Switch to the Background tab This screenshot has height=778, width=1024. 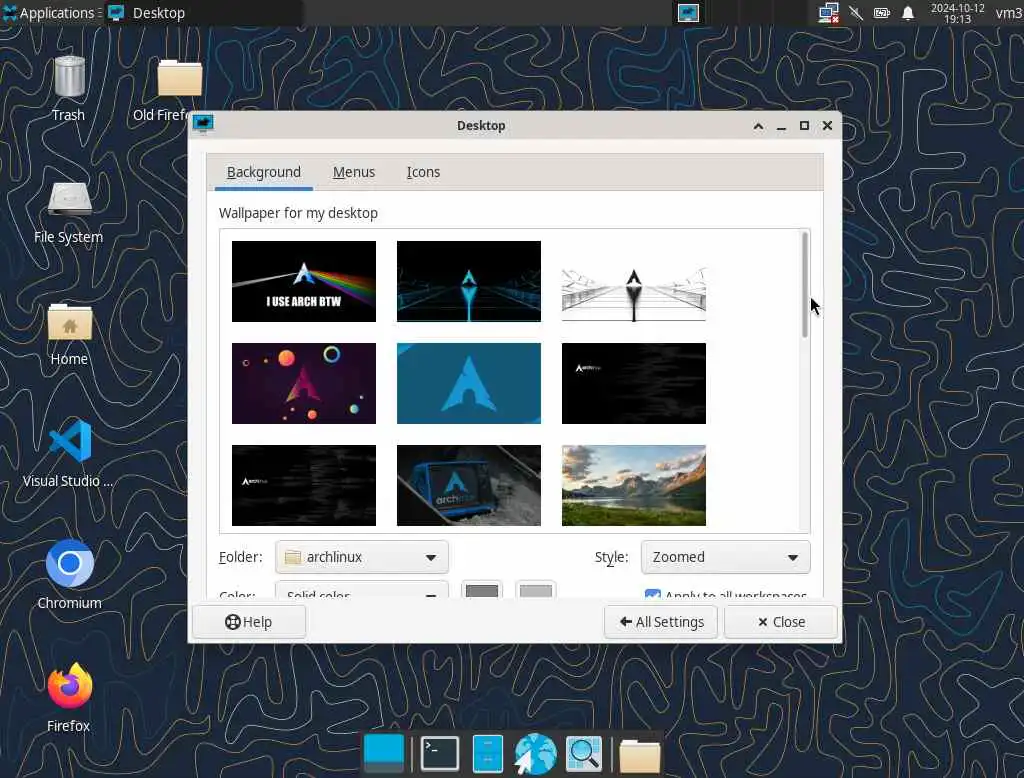click(x=264, y=172)
